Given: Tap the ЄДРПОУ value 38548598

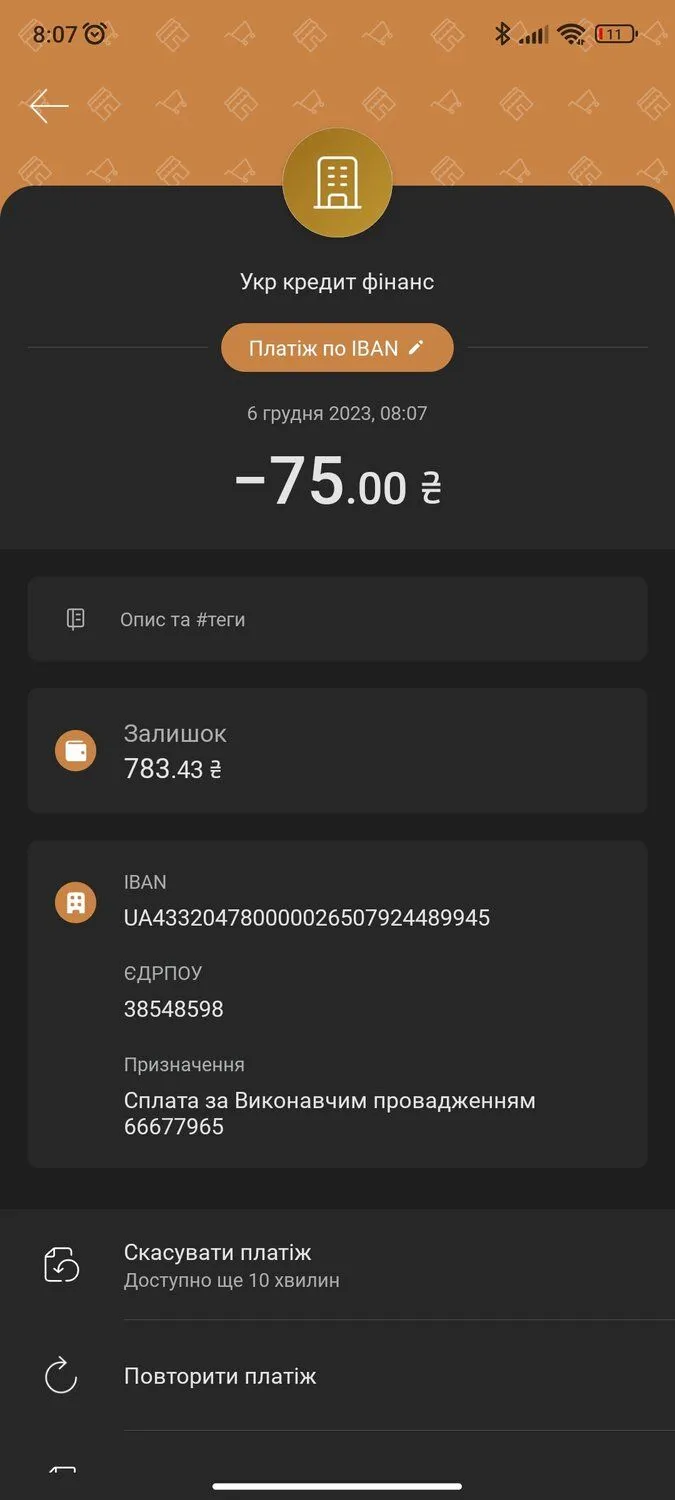Looking at the screenshot, I should [175, 1008].
